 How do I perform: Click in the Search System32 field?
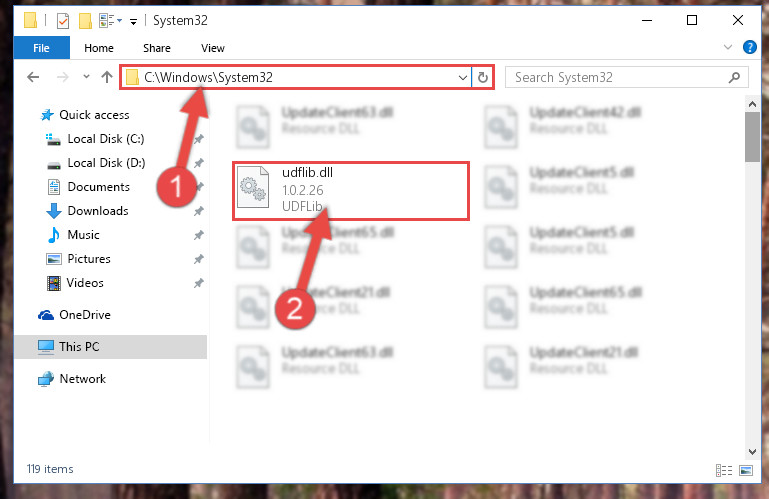[x=617, y=78]
